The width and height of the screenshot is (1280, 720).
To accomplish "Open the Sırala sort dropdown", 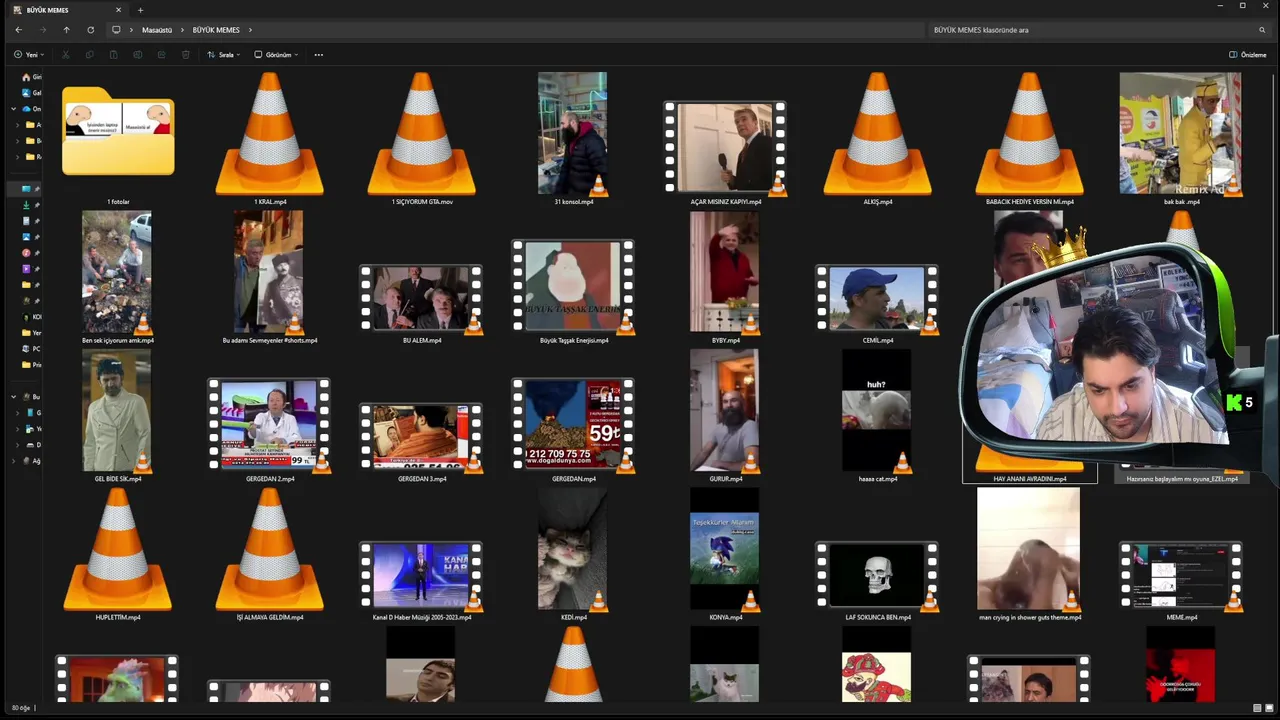I will (223, 55).
